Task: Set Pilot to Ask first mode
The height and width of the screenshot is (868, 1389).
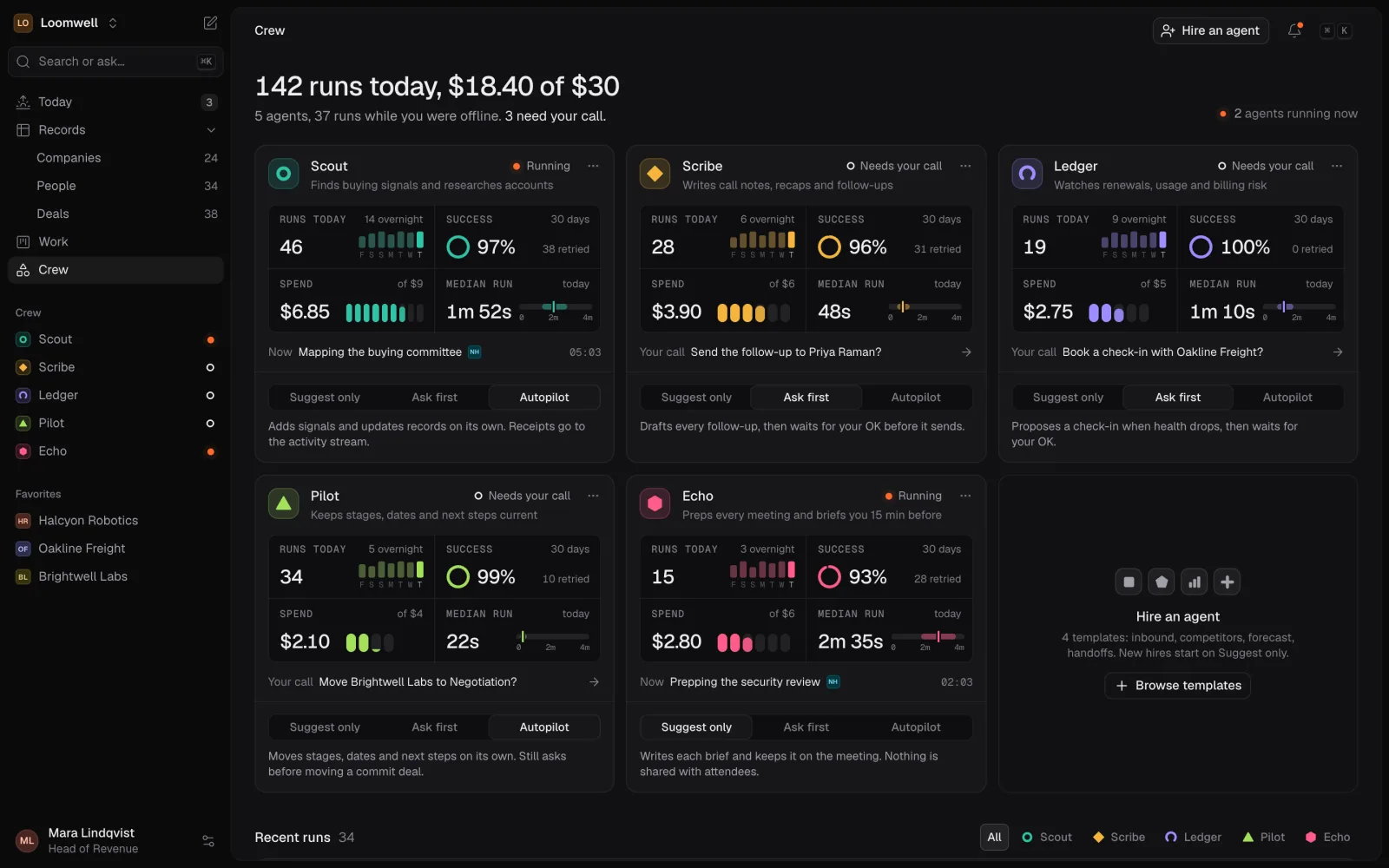Action: click(x=434, y=727)
